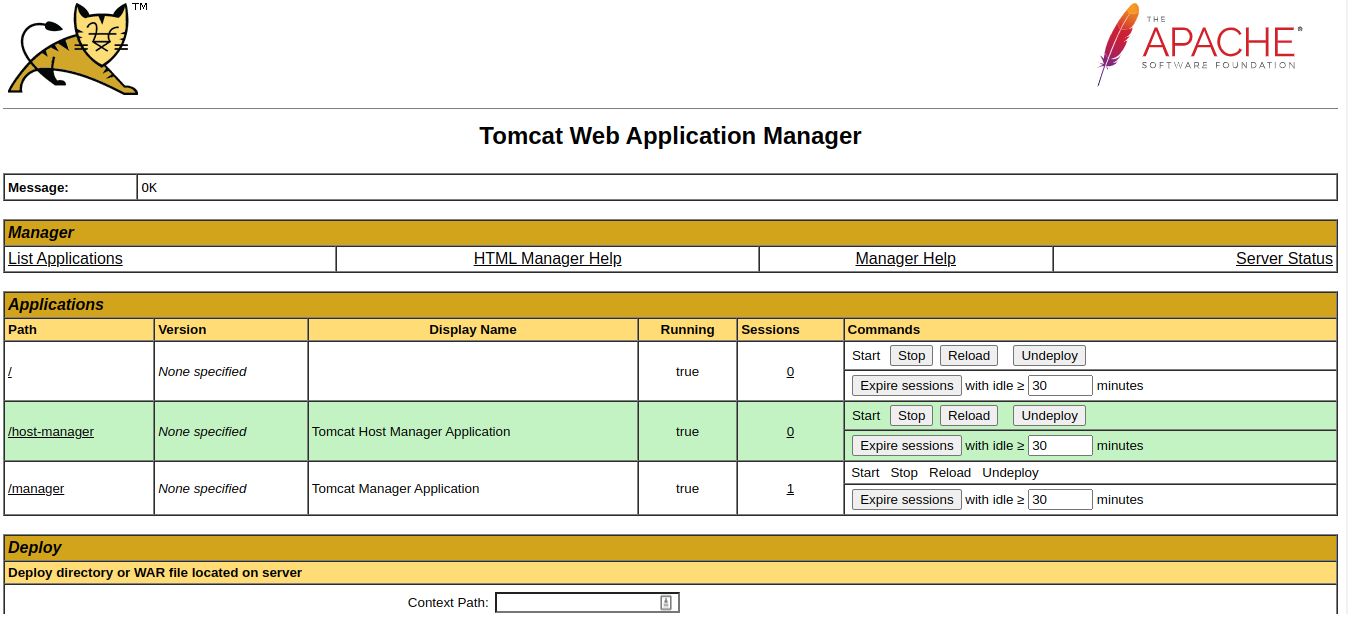Reload the /host-manager application

[968, 415]
